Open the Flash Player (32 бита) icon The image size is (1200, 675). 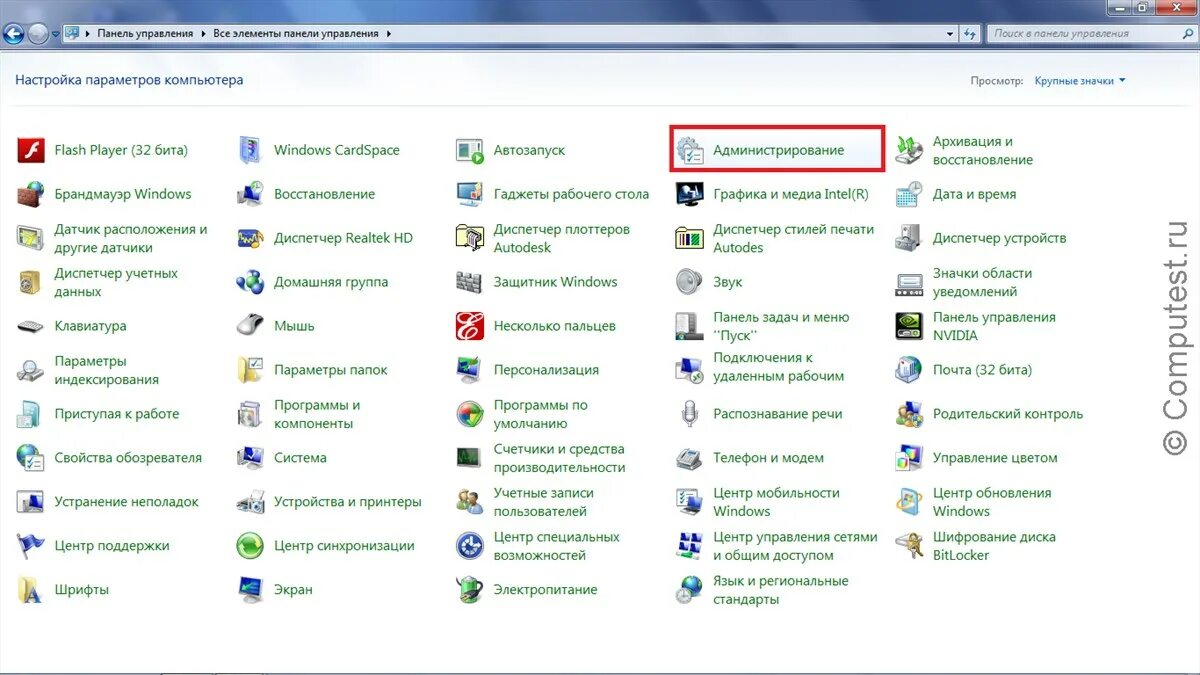(x=31, y=150)
